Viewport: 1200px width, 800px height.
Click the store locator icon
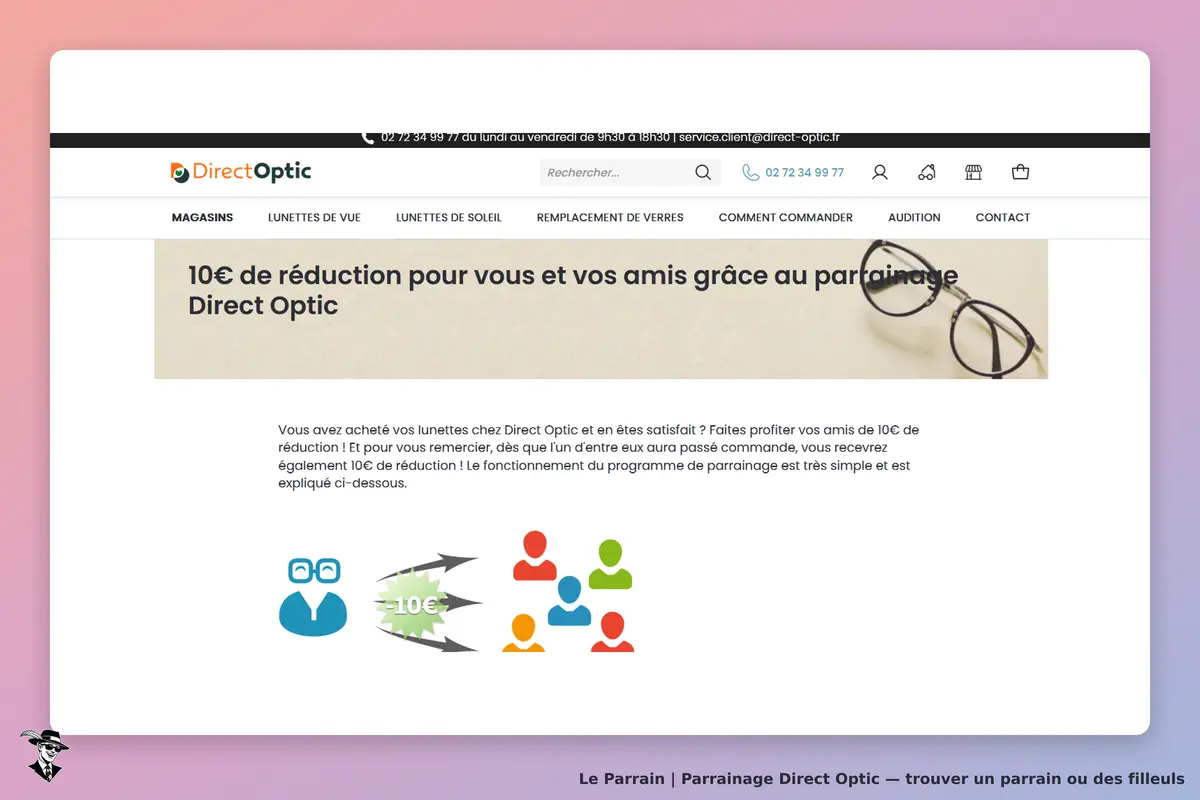pyautogui.click(x=973, y=173)
